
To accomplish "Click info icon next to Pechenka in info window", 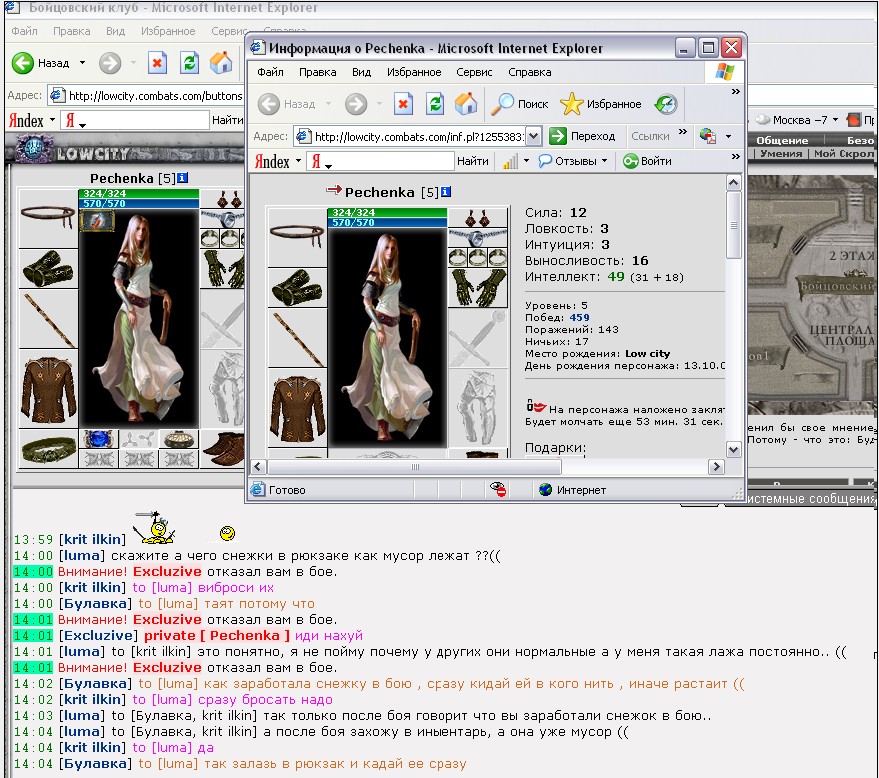I will tap(446, 192).
